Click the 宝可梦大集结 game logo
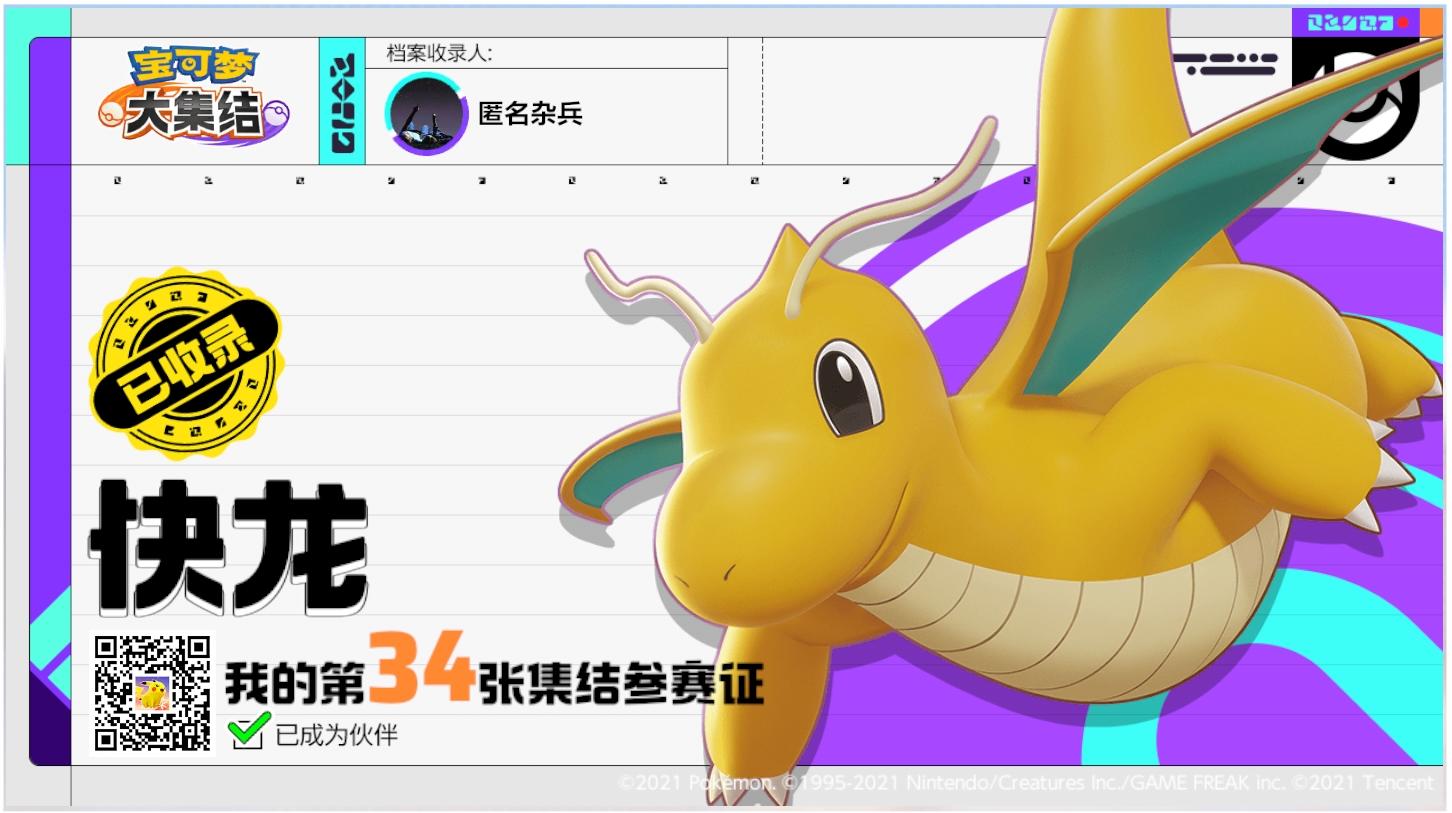The image size is (1452, 813). click(x=194, y=97)
